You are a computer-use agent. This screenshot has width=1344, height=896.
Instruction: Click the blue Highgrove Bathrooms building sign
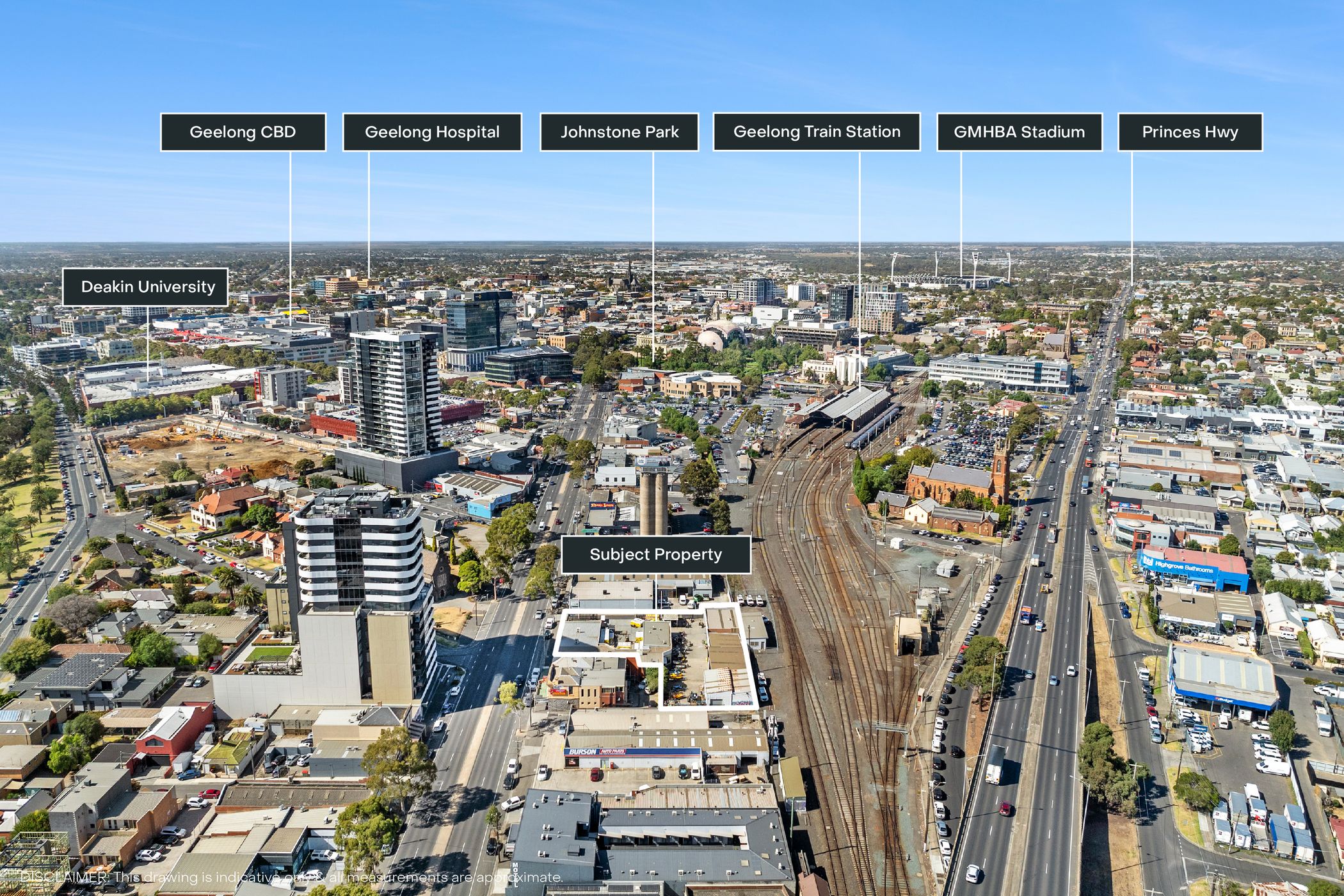tap(1183, 568)
